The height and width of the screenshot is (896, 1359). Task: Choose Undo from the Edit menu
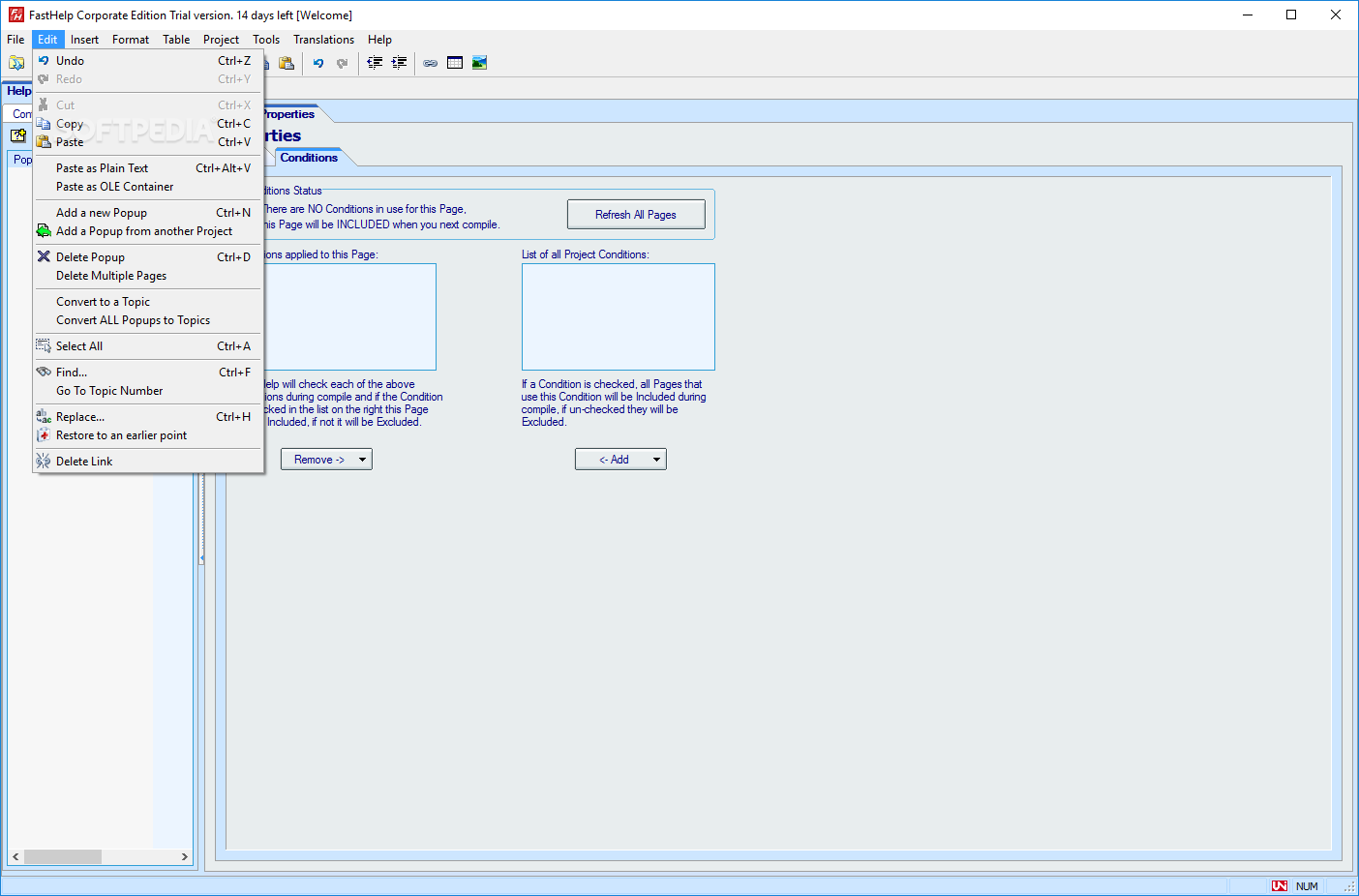click(x=148, y=61)
